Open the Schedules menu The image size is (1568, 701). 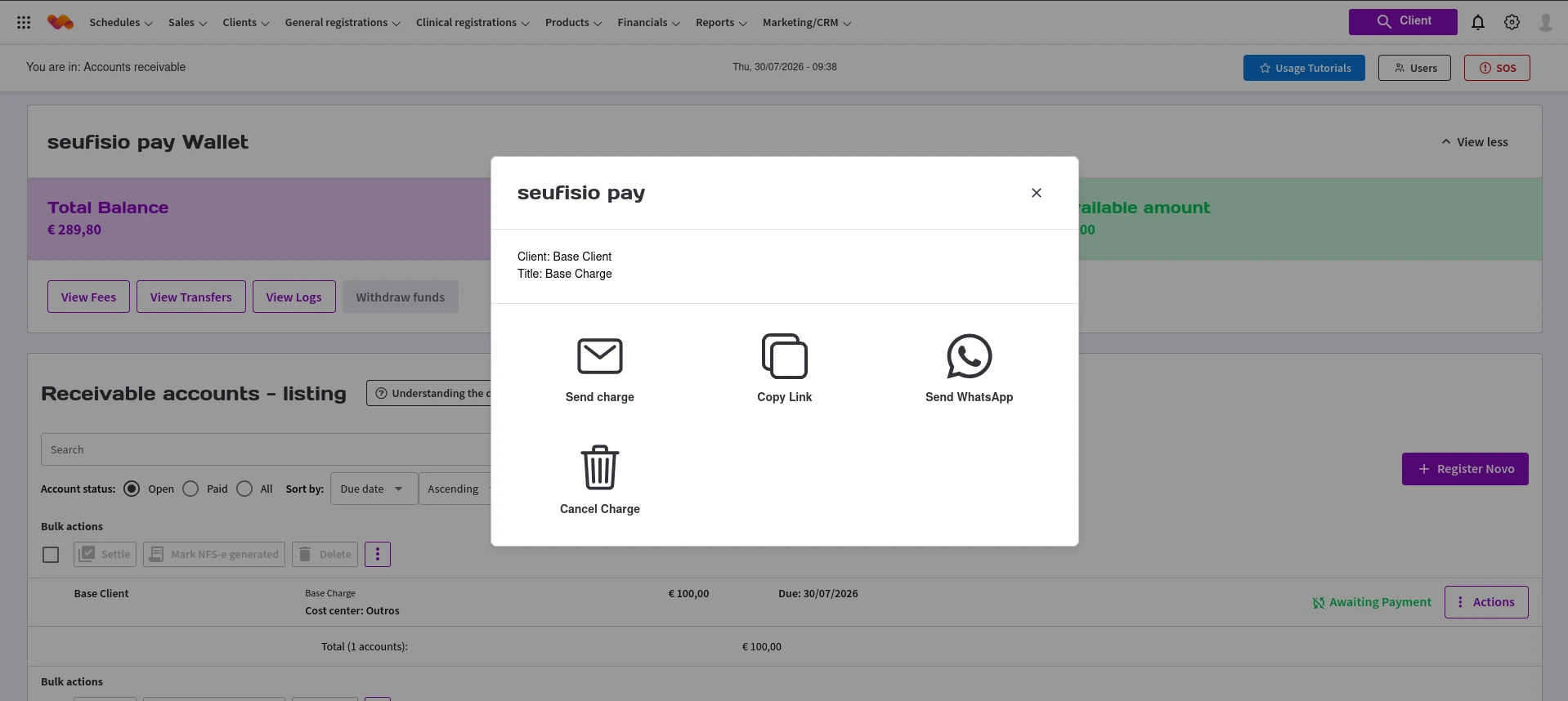coord(121,23)
